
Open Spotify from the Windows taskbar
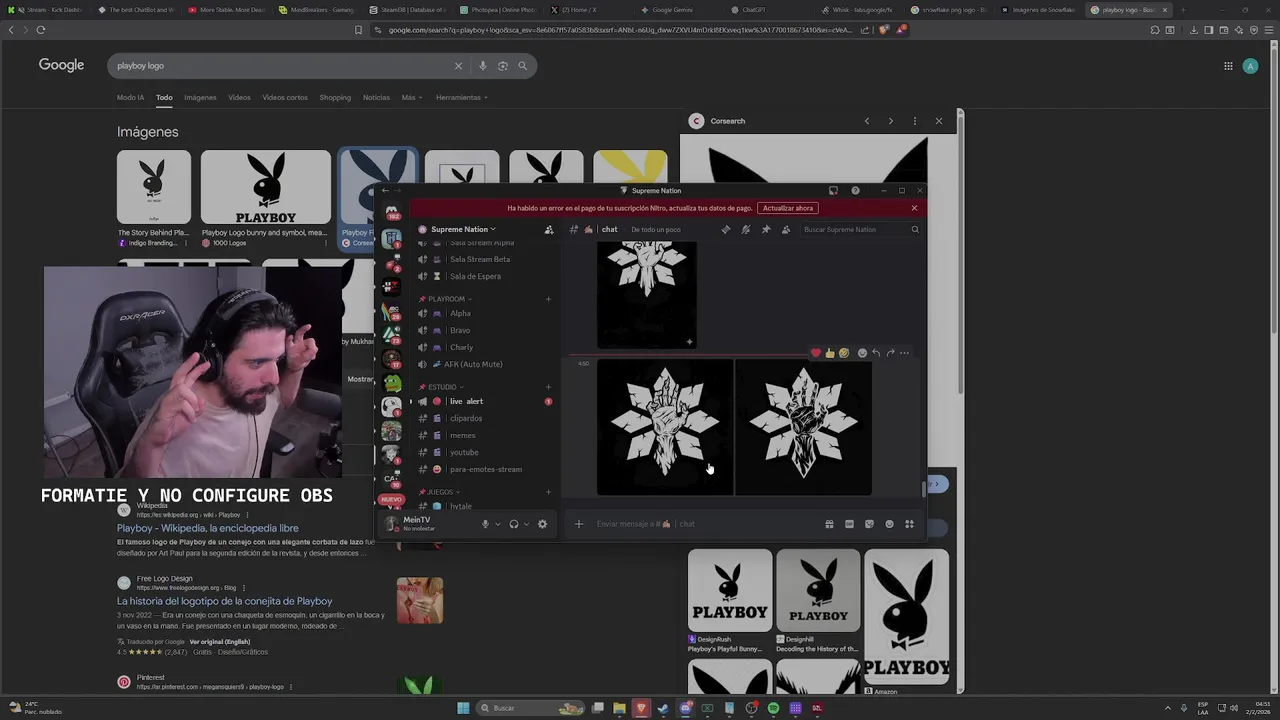tap(773, 708)
